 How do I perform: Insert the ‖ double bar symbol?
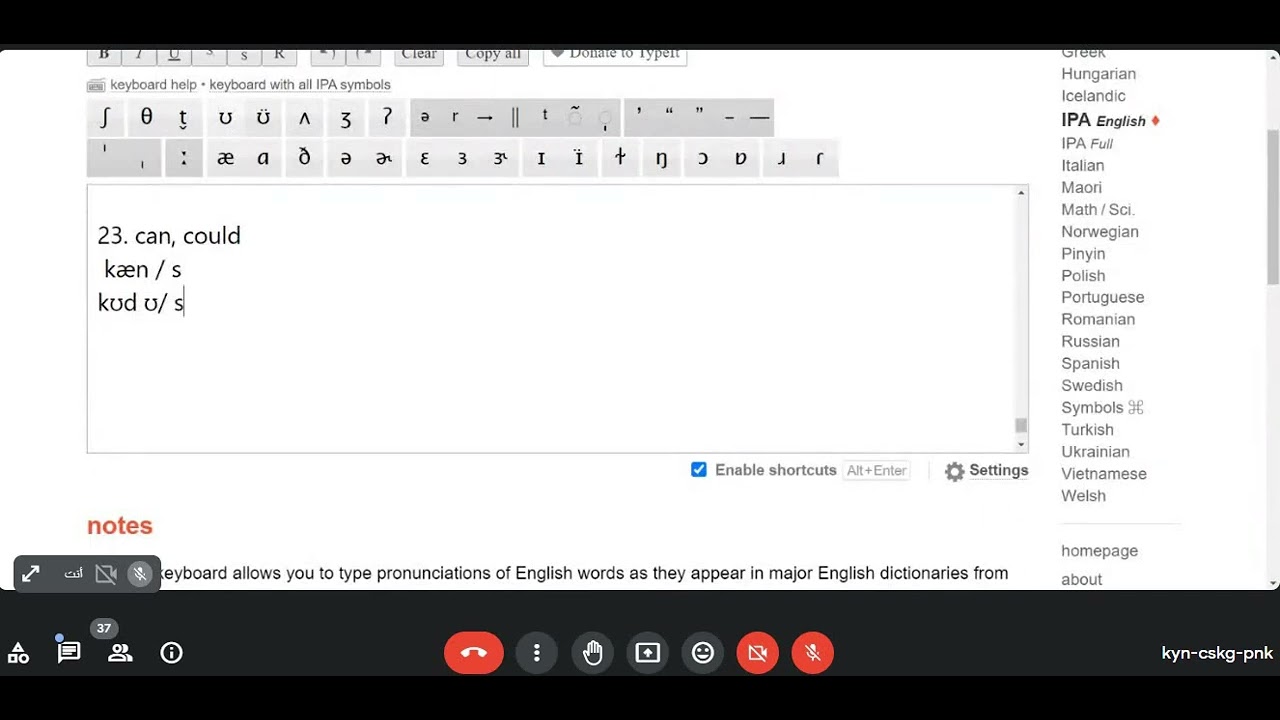(515, 117)
